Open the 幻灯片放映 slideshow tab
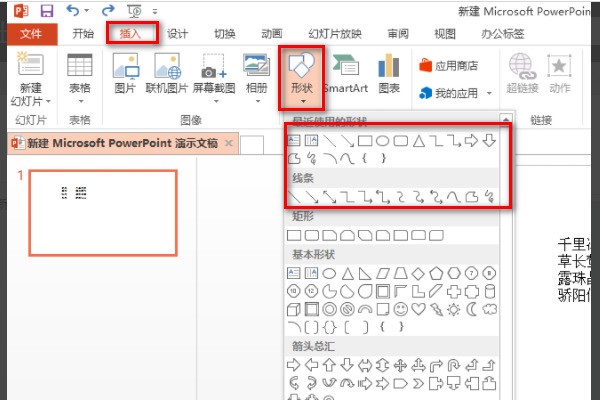Image resolution: width=600 pixels, height=400 pixels. 335,34
